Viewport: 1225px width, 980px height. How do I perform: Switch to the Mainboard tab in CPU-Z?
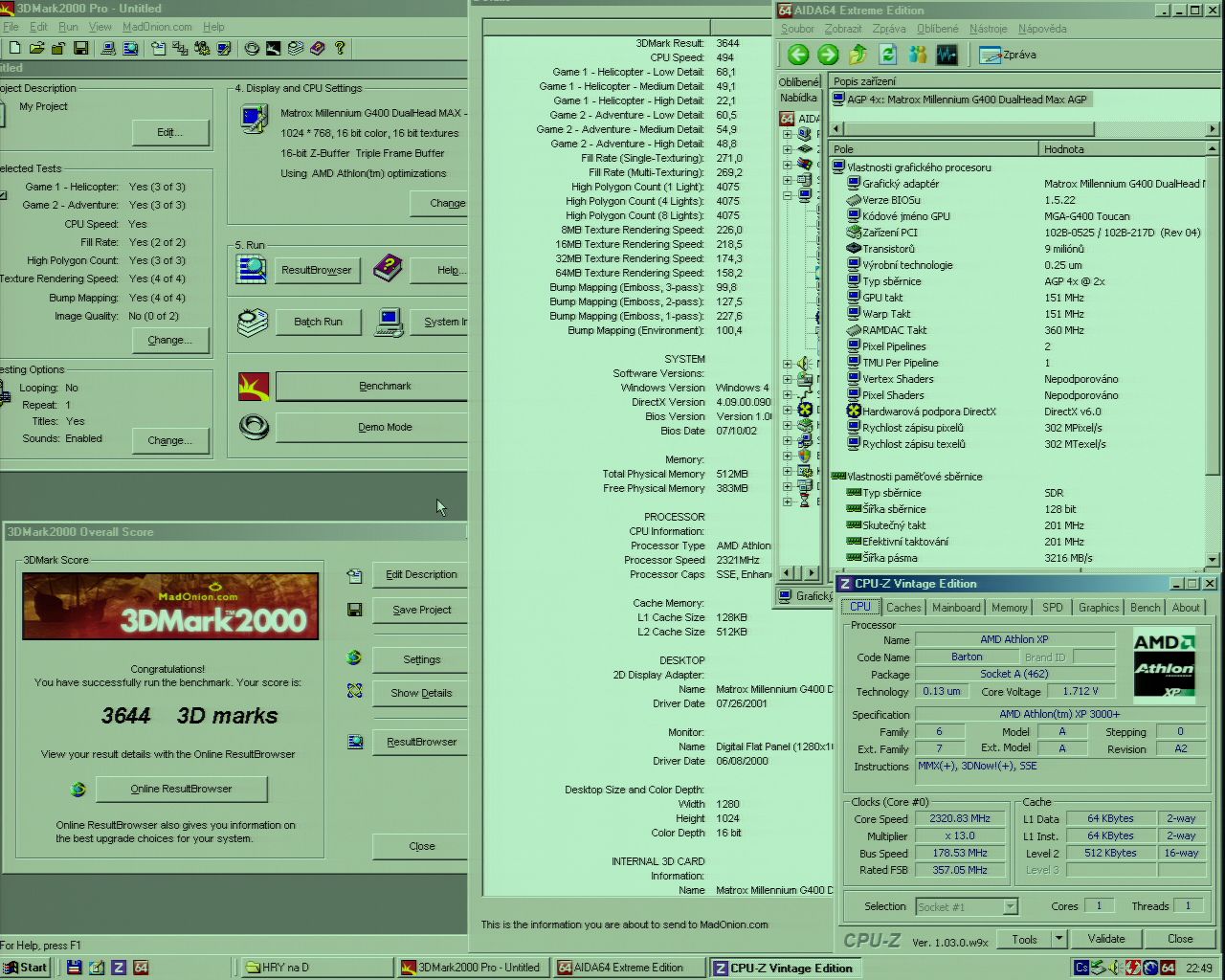956,608
